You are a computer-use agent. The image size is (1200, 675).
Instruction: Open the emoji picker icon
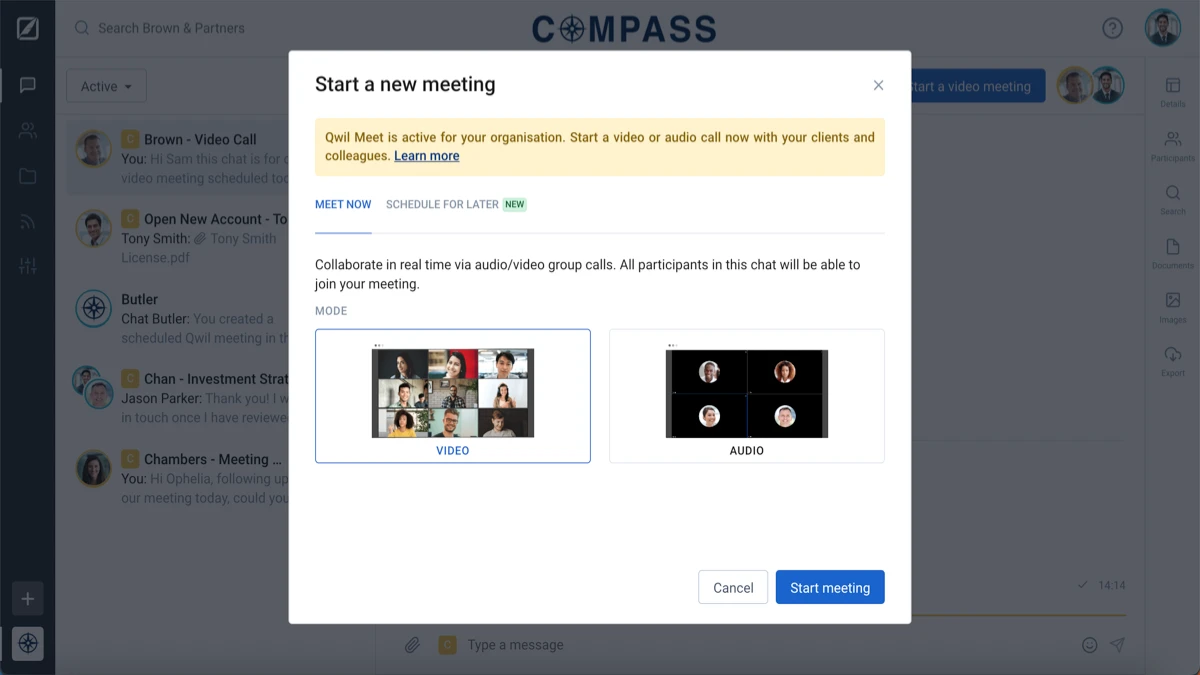pyautogui.click(x=1090, y=645)
